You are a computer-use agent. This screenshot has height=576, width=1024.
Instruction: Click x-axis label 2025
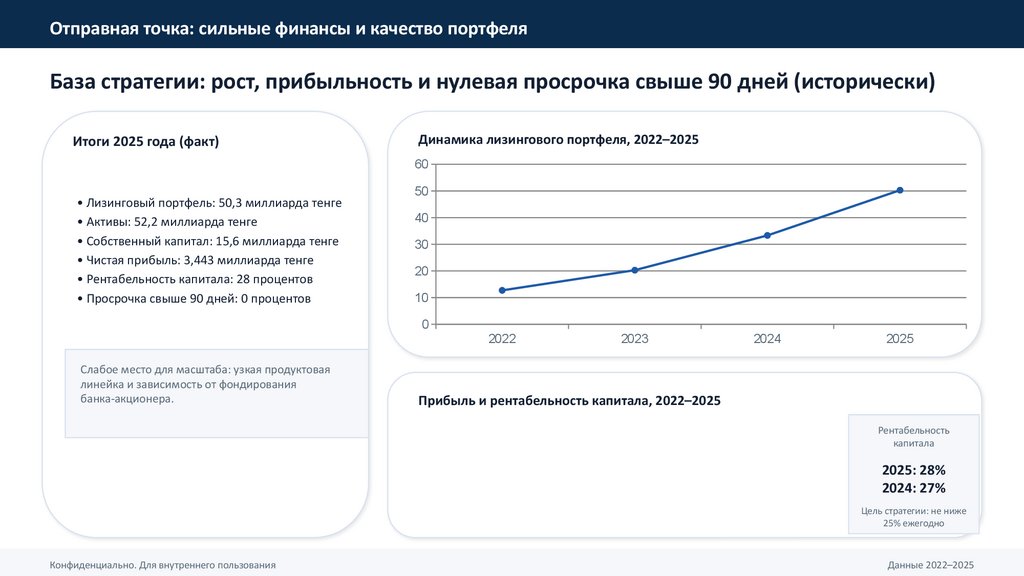[x=899, y=338]
